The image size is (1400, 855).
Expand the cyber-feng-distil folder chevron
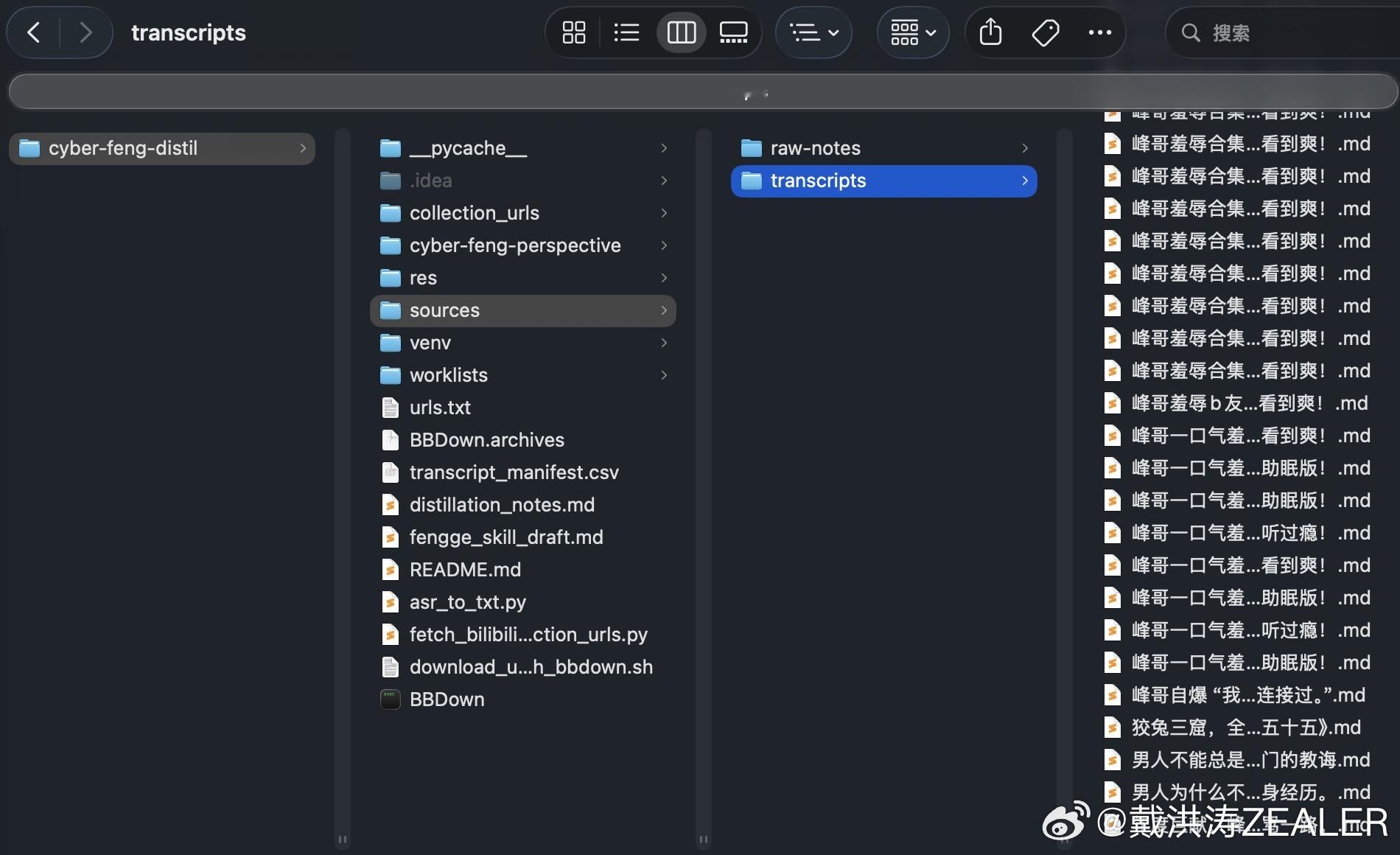(x=302, y=148)
